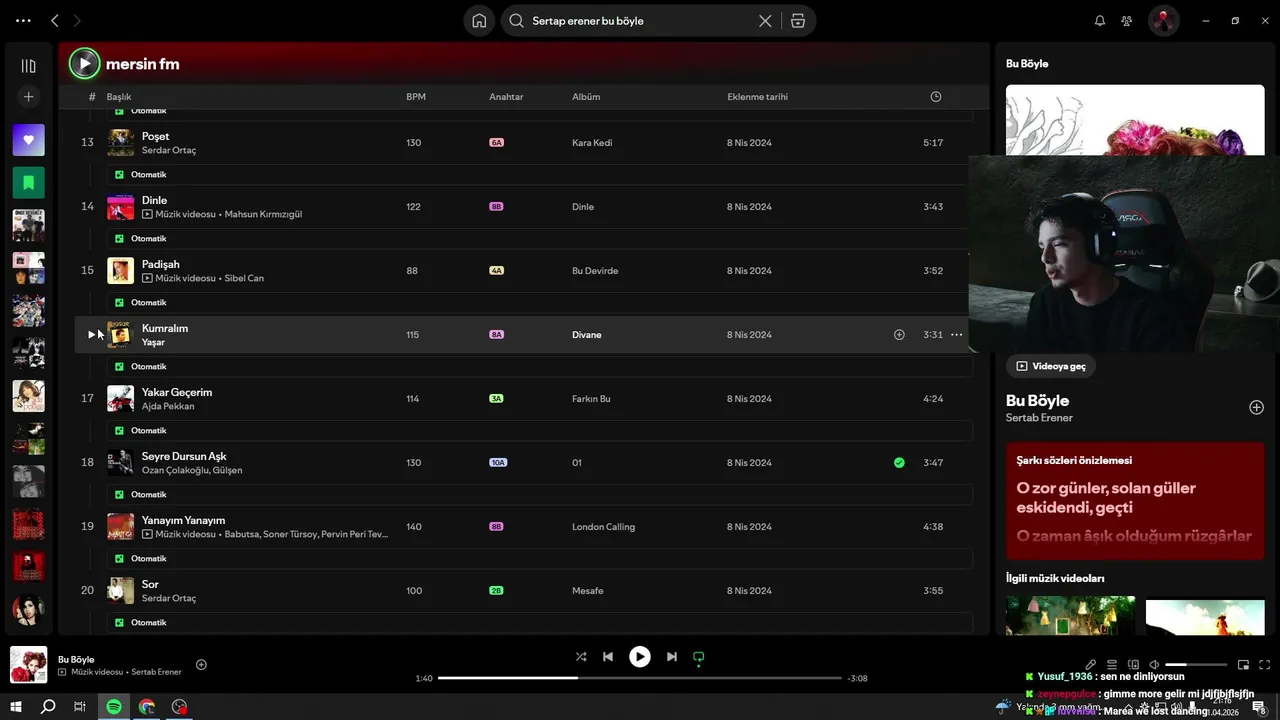Viewport: 1280px width, 720px height.
Task: Sort by the BPM column header
Action: [416, 97]
